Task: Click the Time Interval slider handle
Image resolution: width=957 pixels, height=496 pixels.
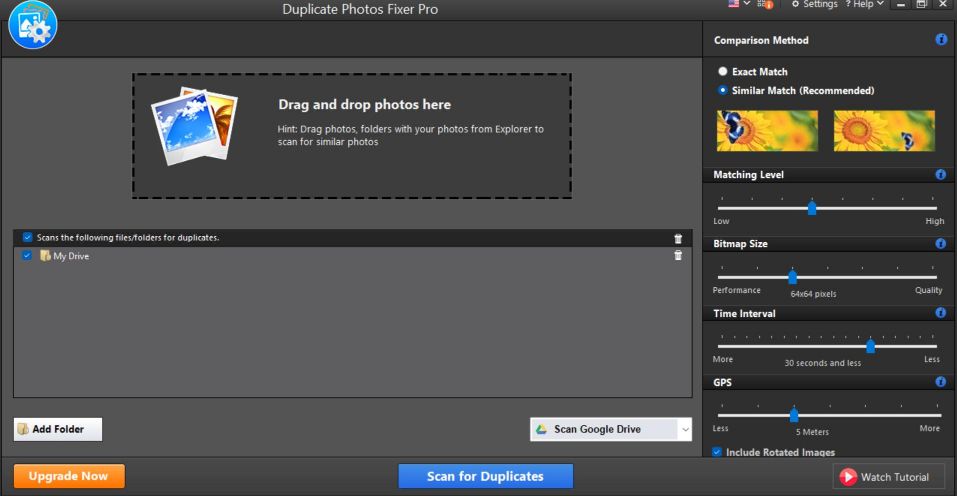Action: pos(870,346)
